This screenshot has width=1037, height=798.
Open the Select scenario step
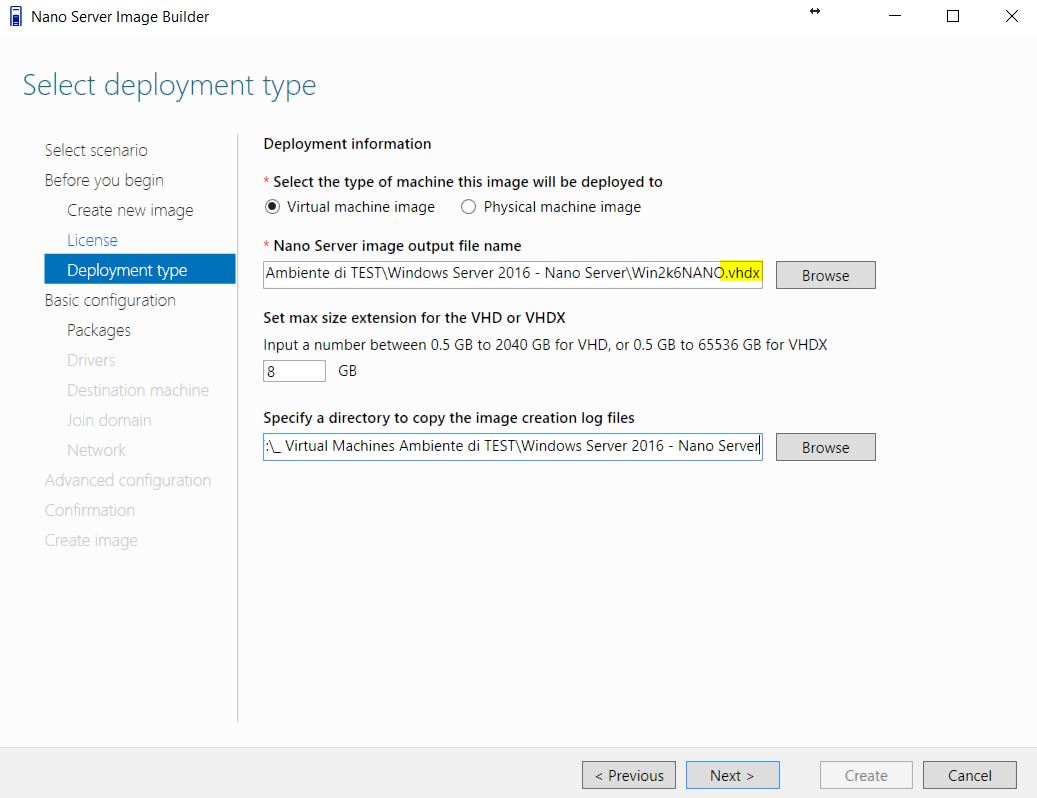(96, 150)
